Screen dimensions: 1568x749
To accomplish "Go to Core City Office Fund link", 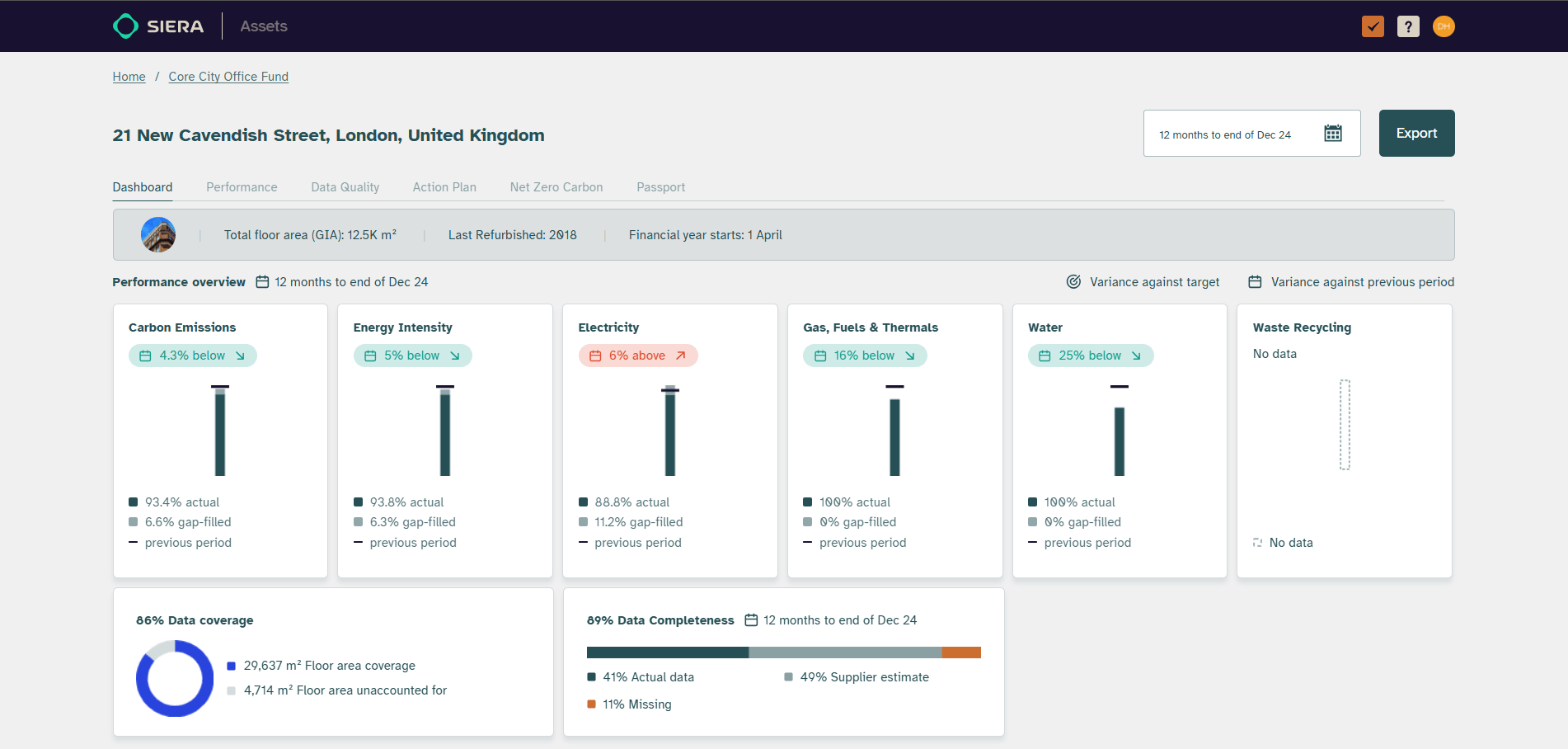I will pos(228,77).
